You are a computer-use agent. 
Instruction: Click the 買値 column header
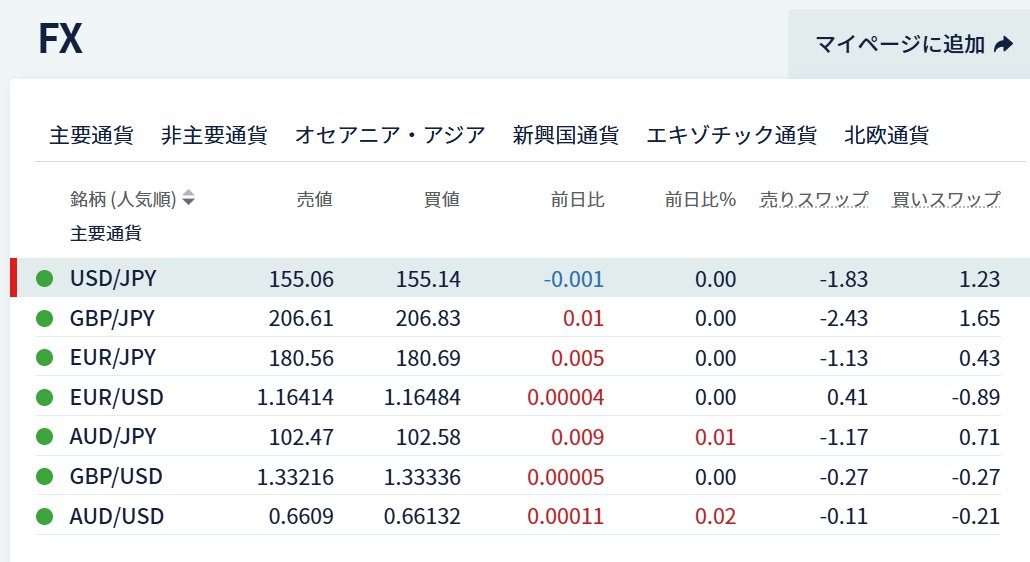[x=442, y=199]
